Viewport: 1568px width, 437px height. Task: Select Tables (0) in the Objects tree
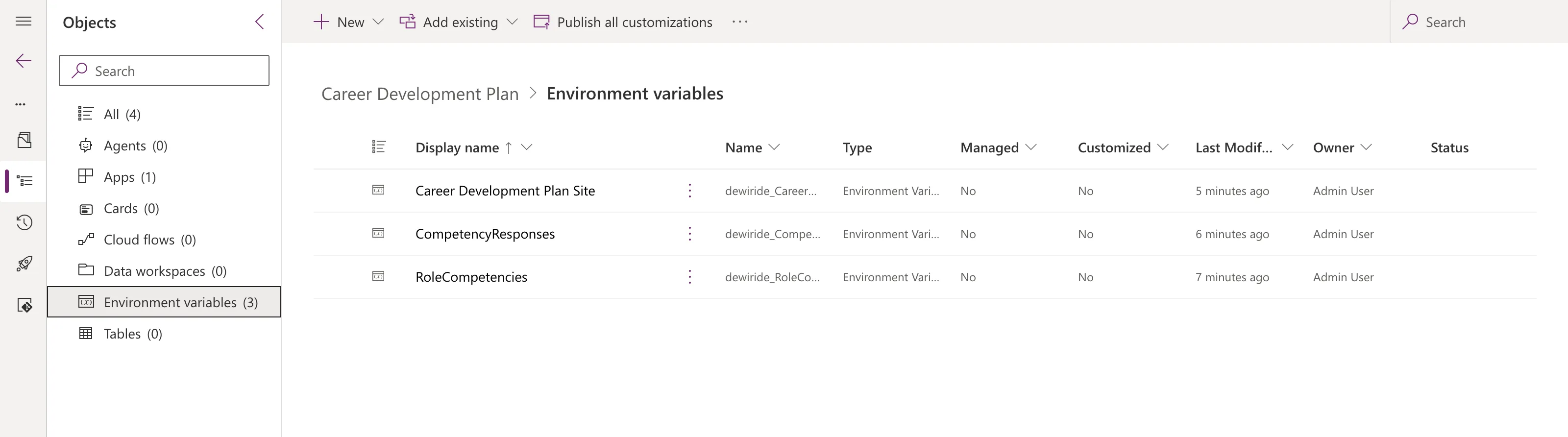click(164, 334)
